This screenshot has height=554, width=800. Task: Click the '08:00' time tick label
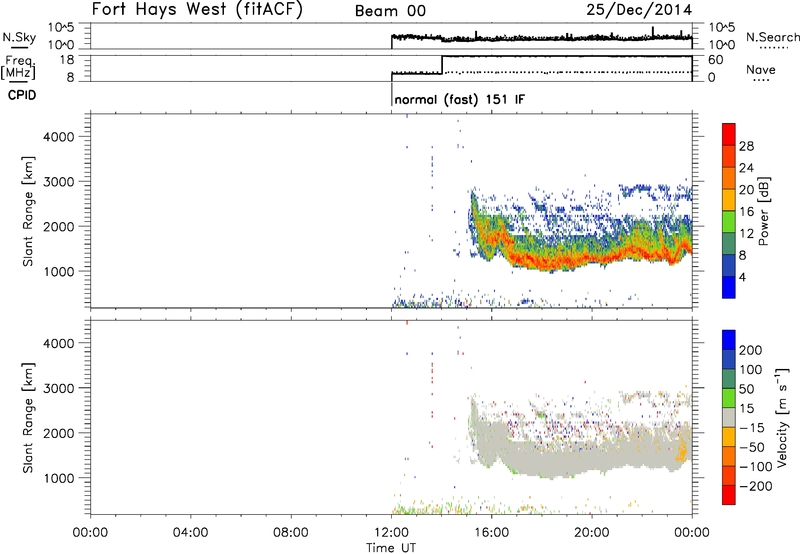click(x=291, y=533)
